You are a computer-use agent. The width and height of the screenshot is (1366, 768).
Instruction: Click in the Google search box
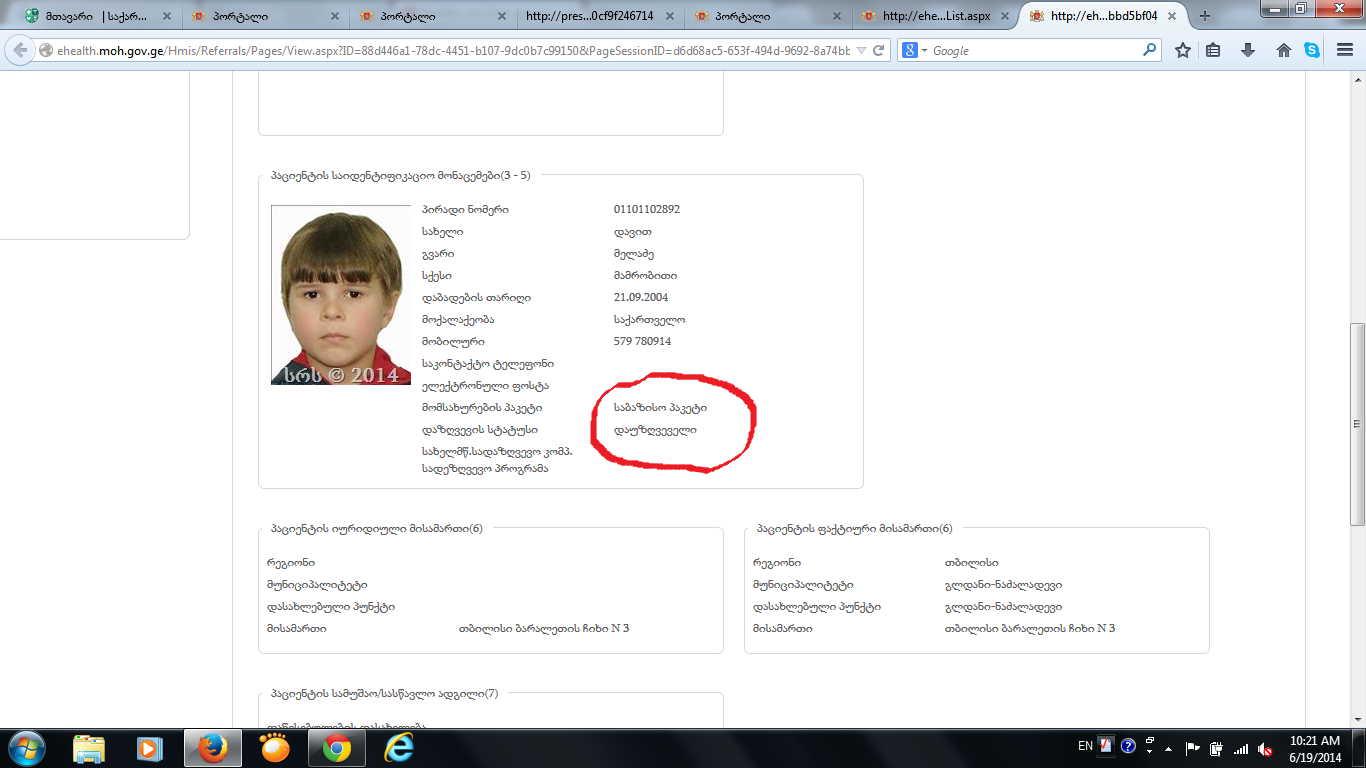1035,51
